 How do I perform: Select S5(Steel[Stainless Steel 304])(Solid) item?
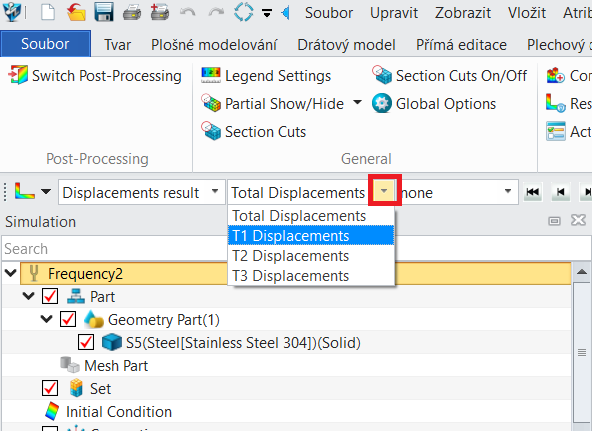tap(243, 343)
